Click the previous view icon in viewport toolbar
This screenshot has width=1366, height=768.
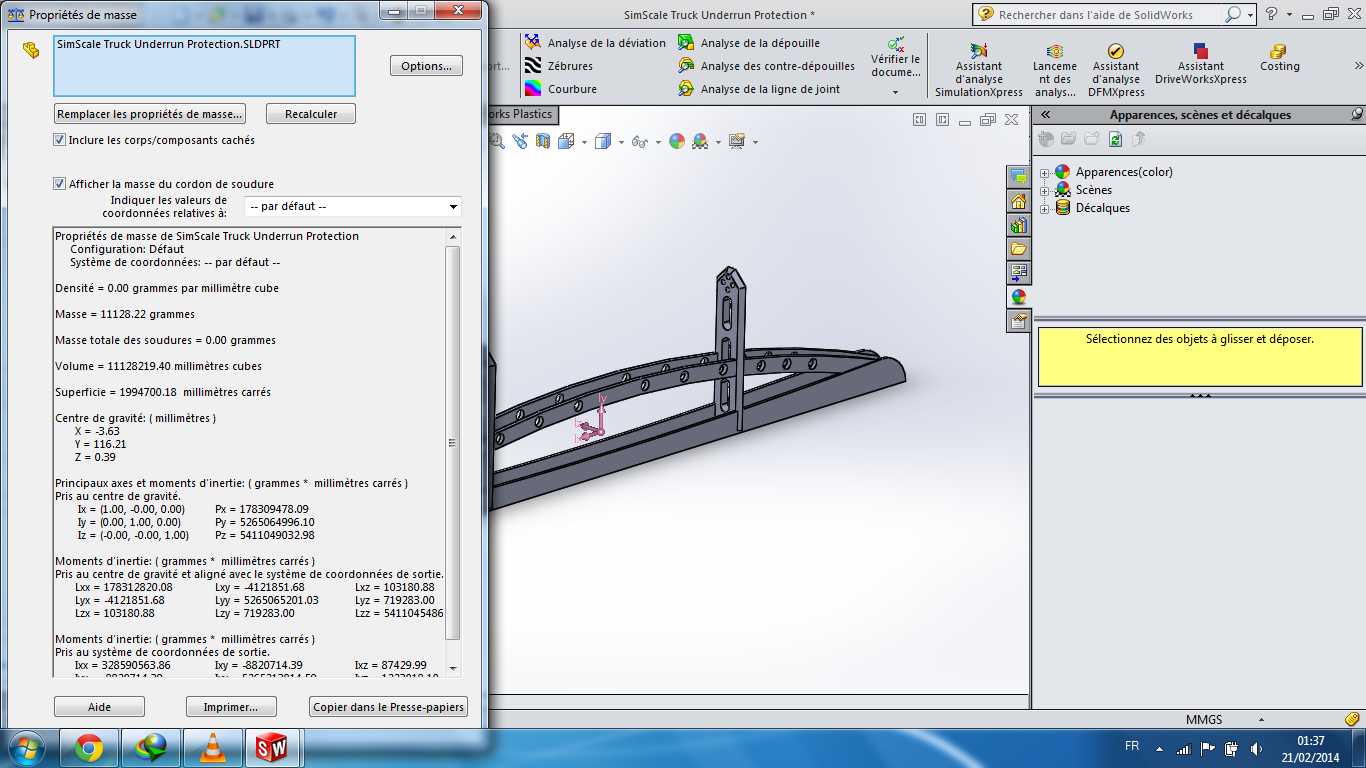(x=520, y=142)
